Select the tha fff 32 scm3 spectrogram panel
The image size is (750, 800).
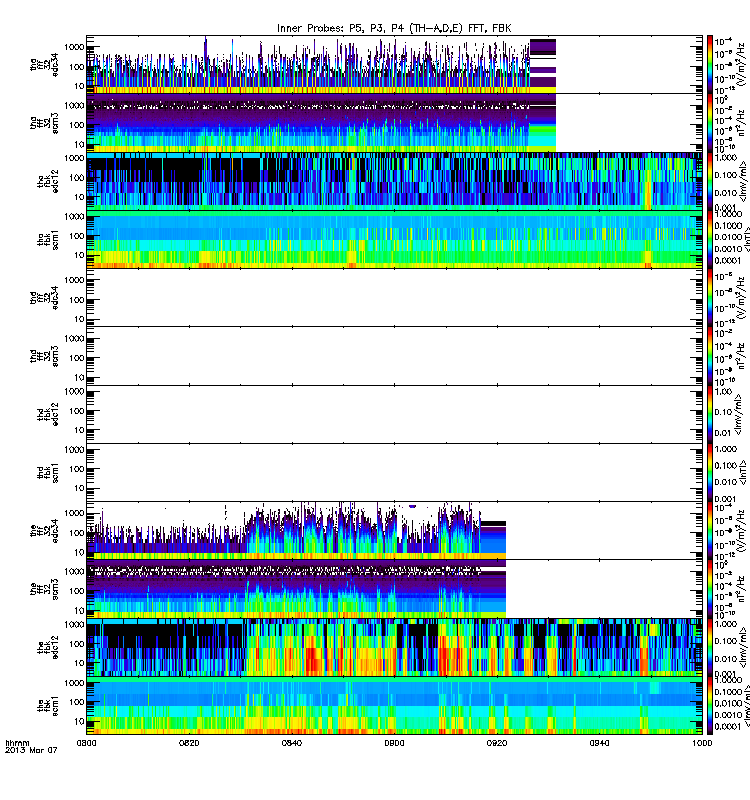pos(394,122)
